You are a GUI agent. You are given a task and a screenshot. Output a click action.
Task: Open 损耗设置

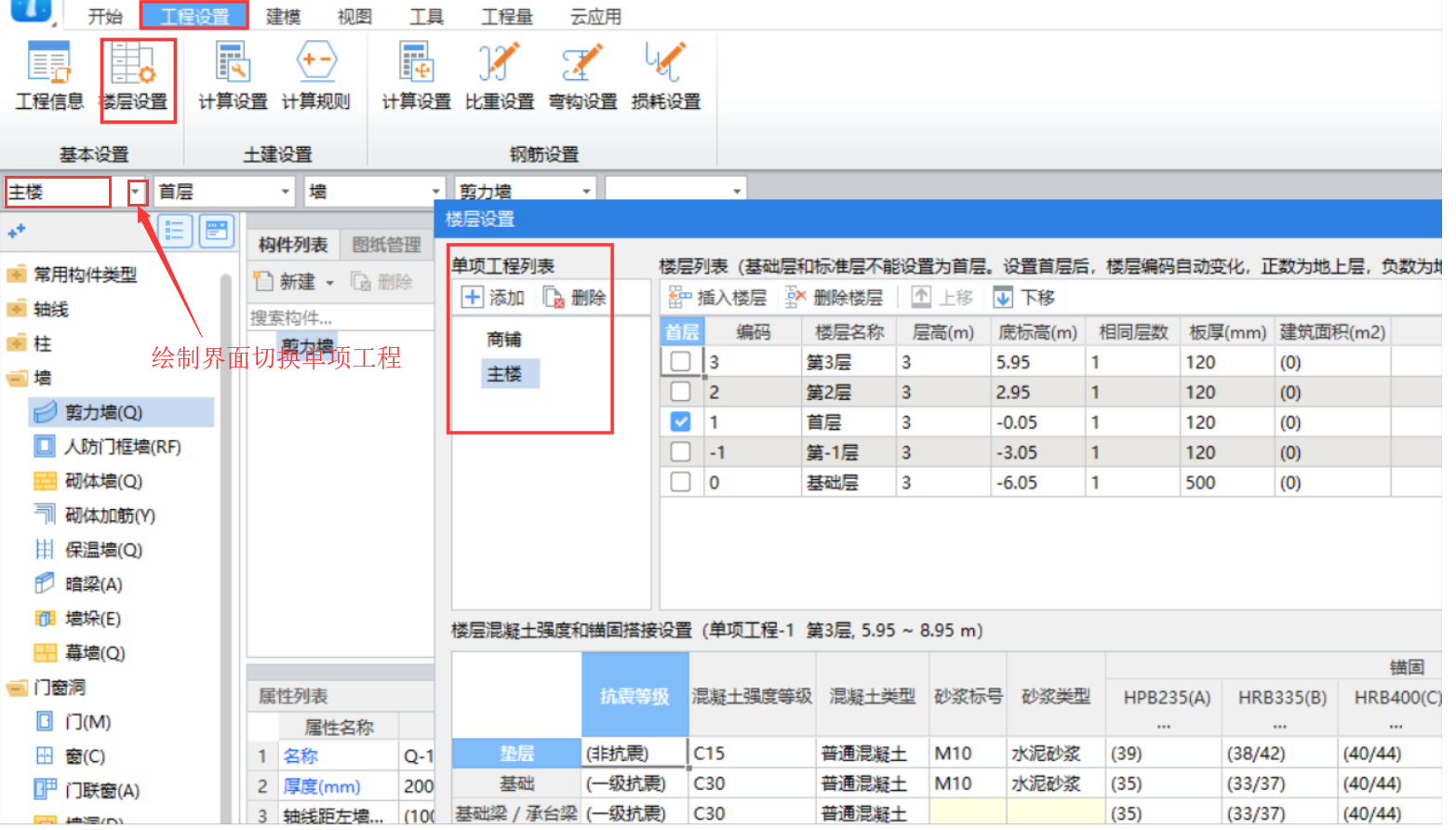[666, 78]
